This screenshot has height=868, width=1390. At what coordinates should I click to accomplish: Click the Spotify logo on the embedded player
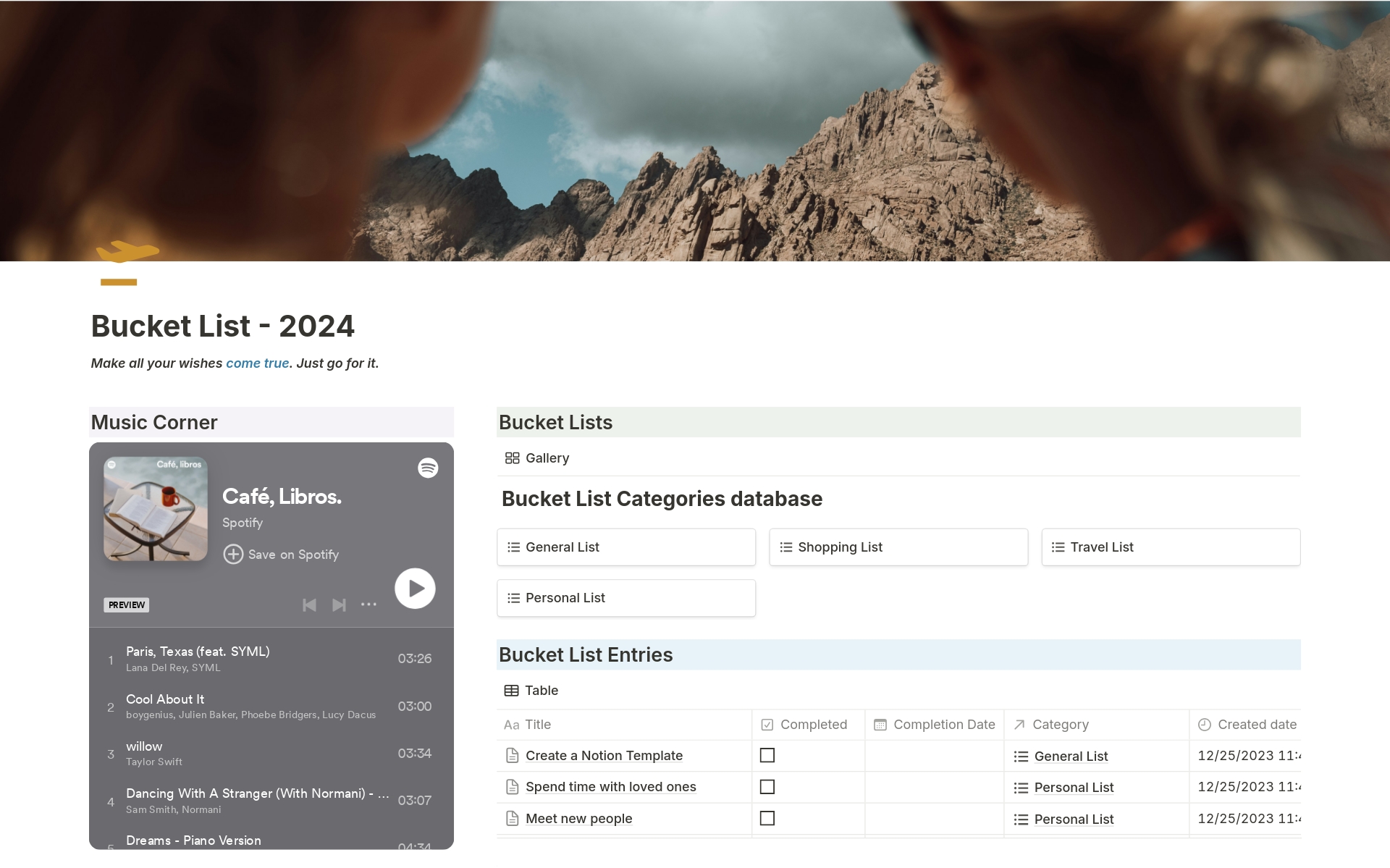coord(428,468)
